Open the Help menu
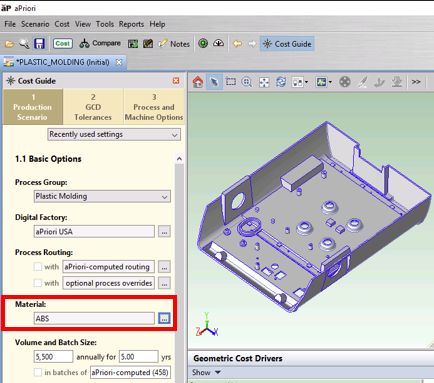Screen dimensions: 434x383 157,24
